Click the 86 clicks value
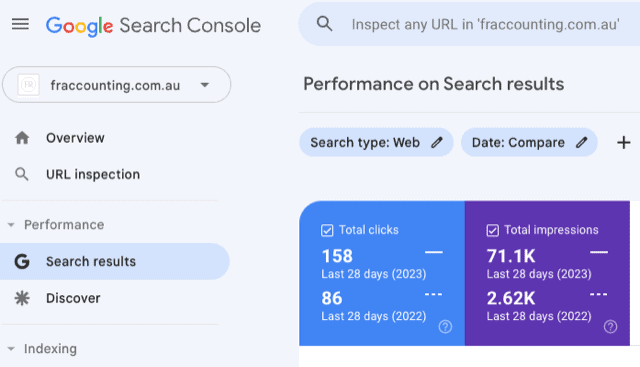The width and height of the screenshot is (640, 367). pos(332,298)
